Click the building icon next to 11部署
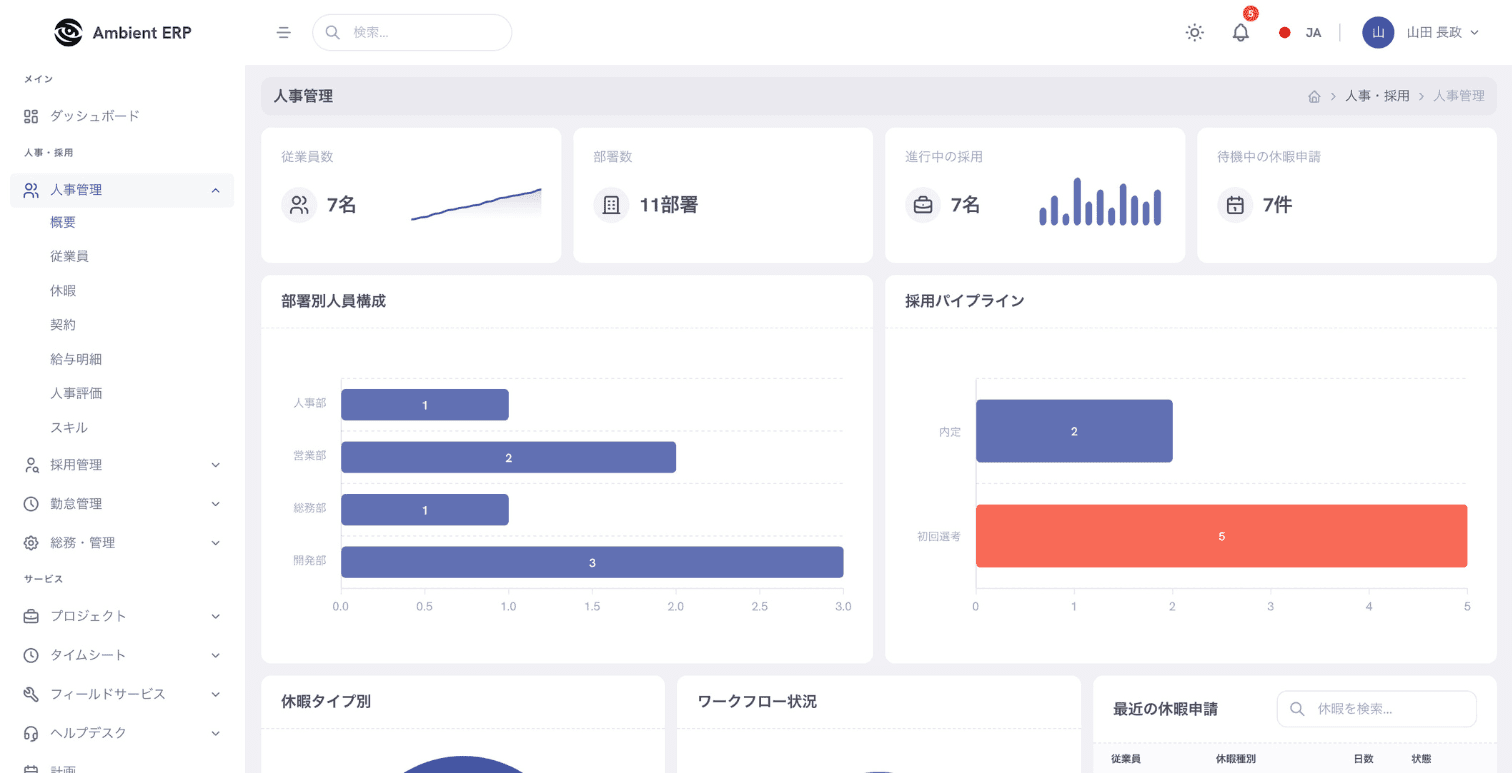This screenshot has width=1512, height=773. 611,205
